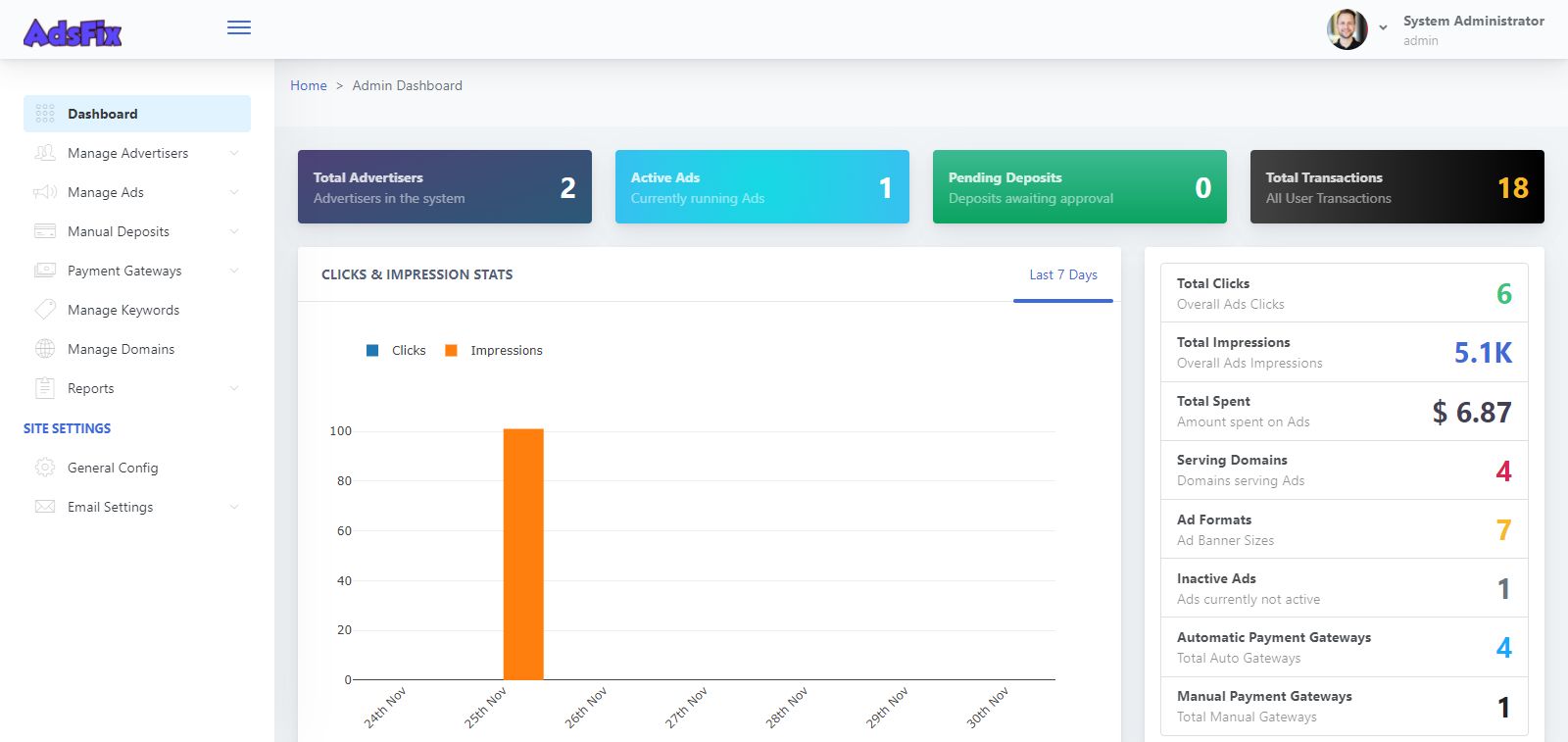
Task: Click the General Config gear icon
Action: (45, 468)
